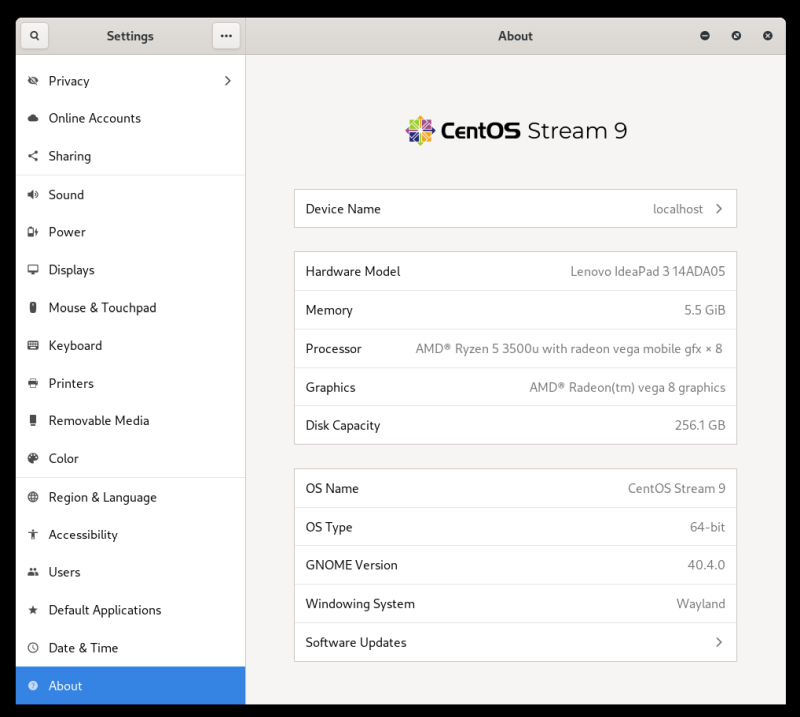Click the localhost device name value

coord(678,209)
